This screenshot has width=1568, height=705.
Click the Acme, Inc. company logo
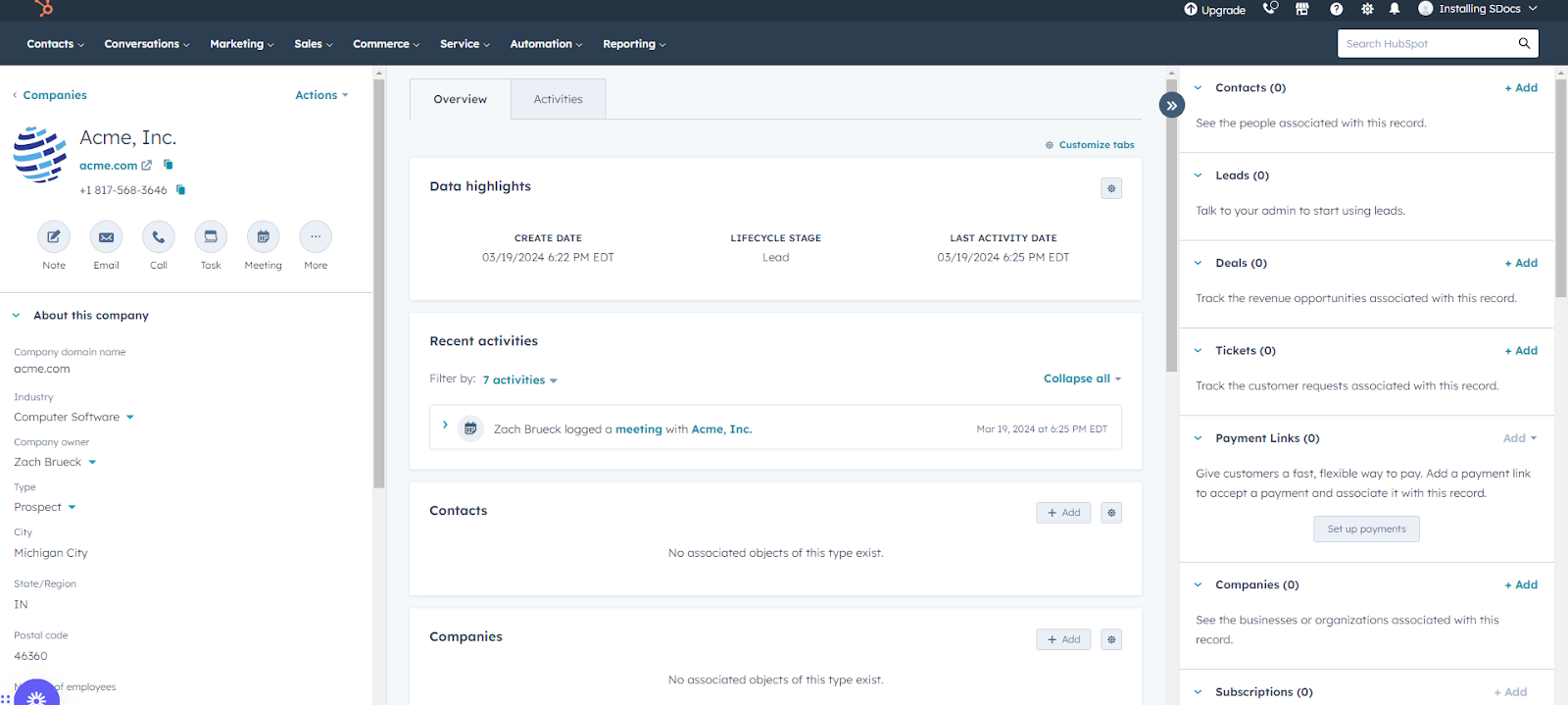point(40,154)
